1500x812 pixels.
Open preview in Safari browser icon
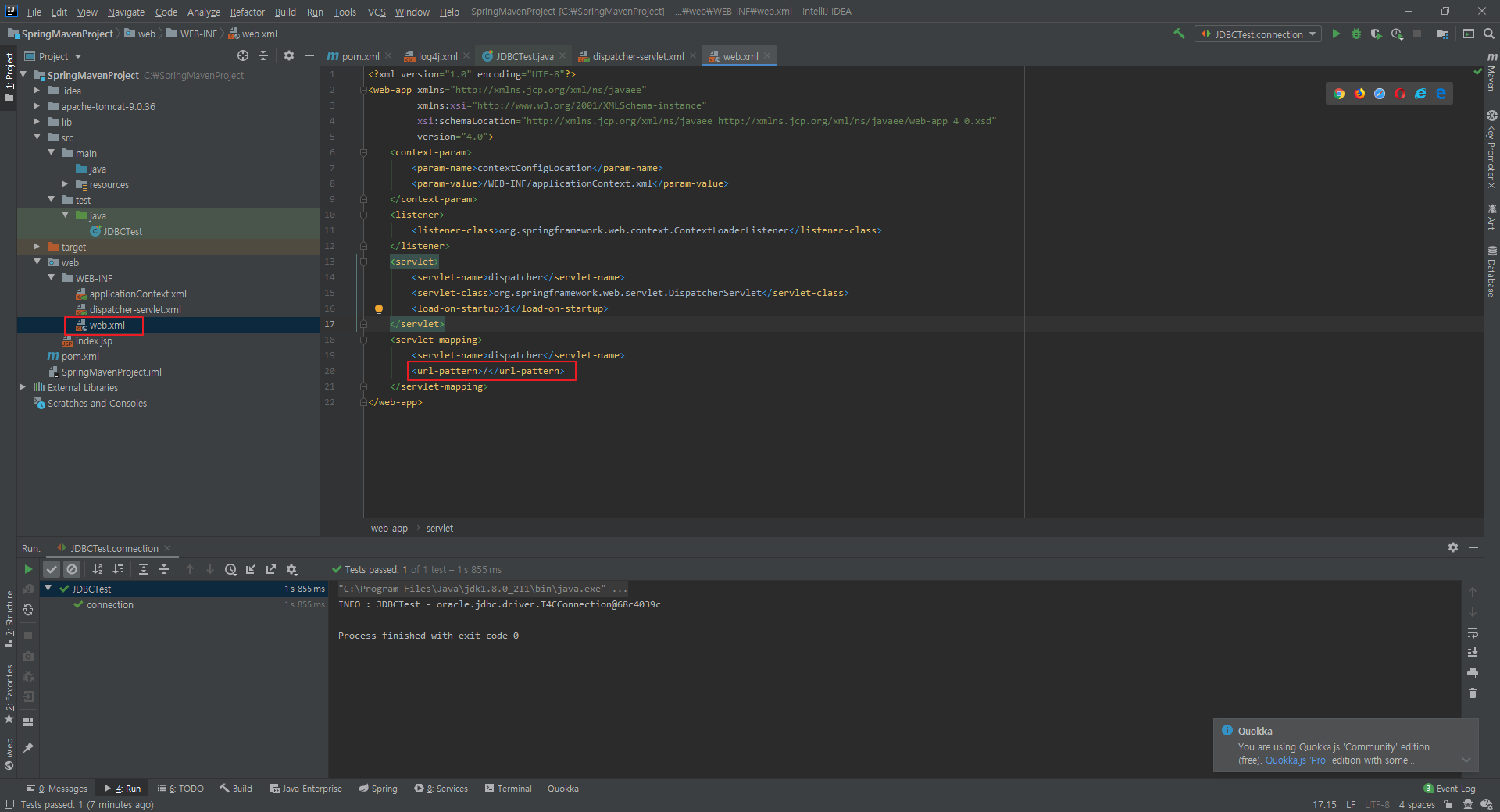[1380, 94]
